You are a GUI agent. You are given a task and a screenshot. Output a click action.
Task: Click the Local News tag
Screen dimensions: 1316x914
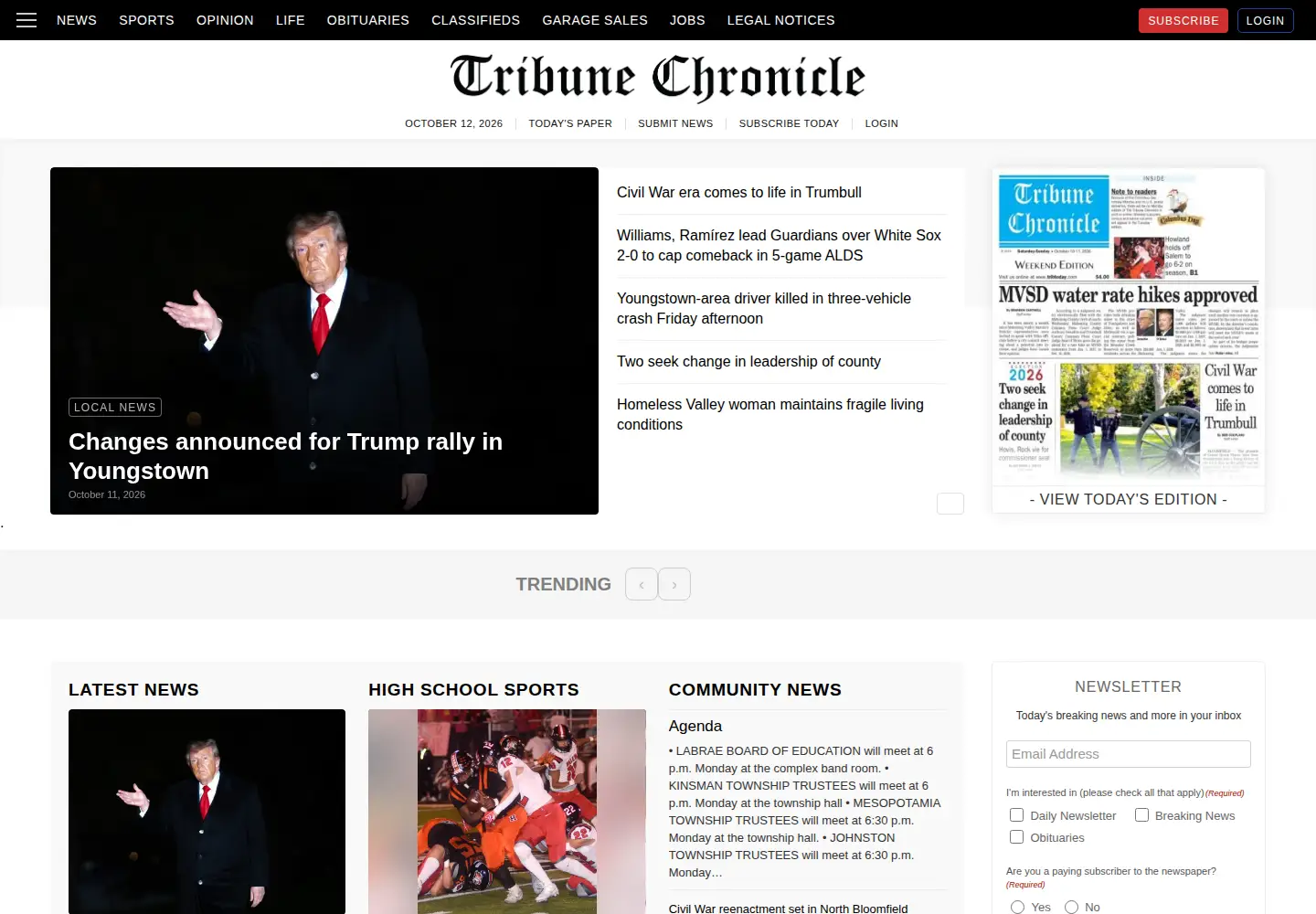[115, 408]
